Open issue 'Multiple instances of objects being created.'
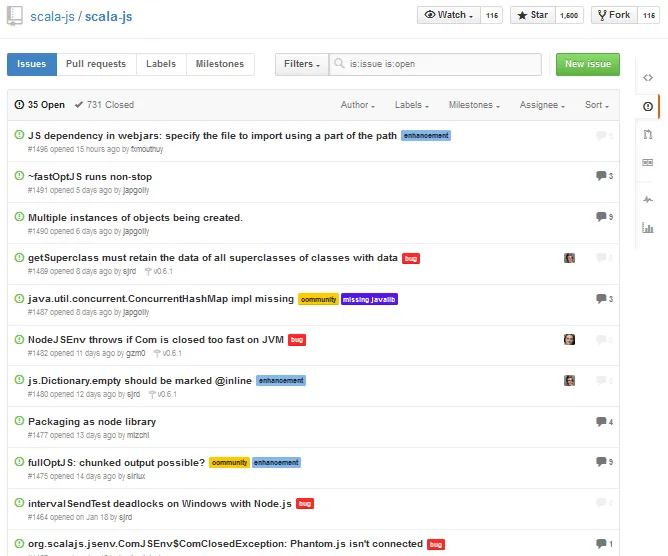The width and height of the screenshot is (668, 556). click(x=135, y=217)
